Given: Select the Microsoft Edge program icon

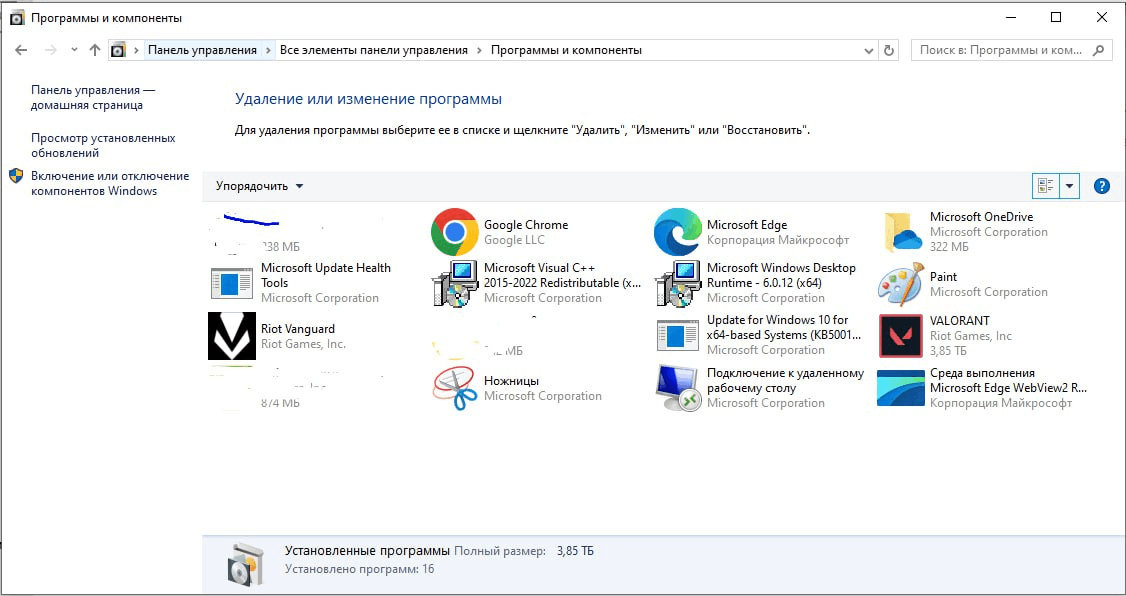Looking at the screenshot, I should click(678, 232).
